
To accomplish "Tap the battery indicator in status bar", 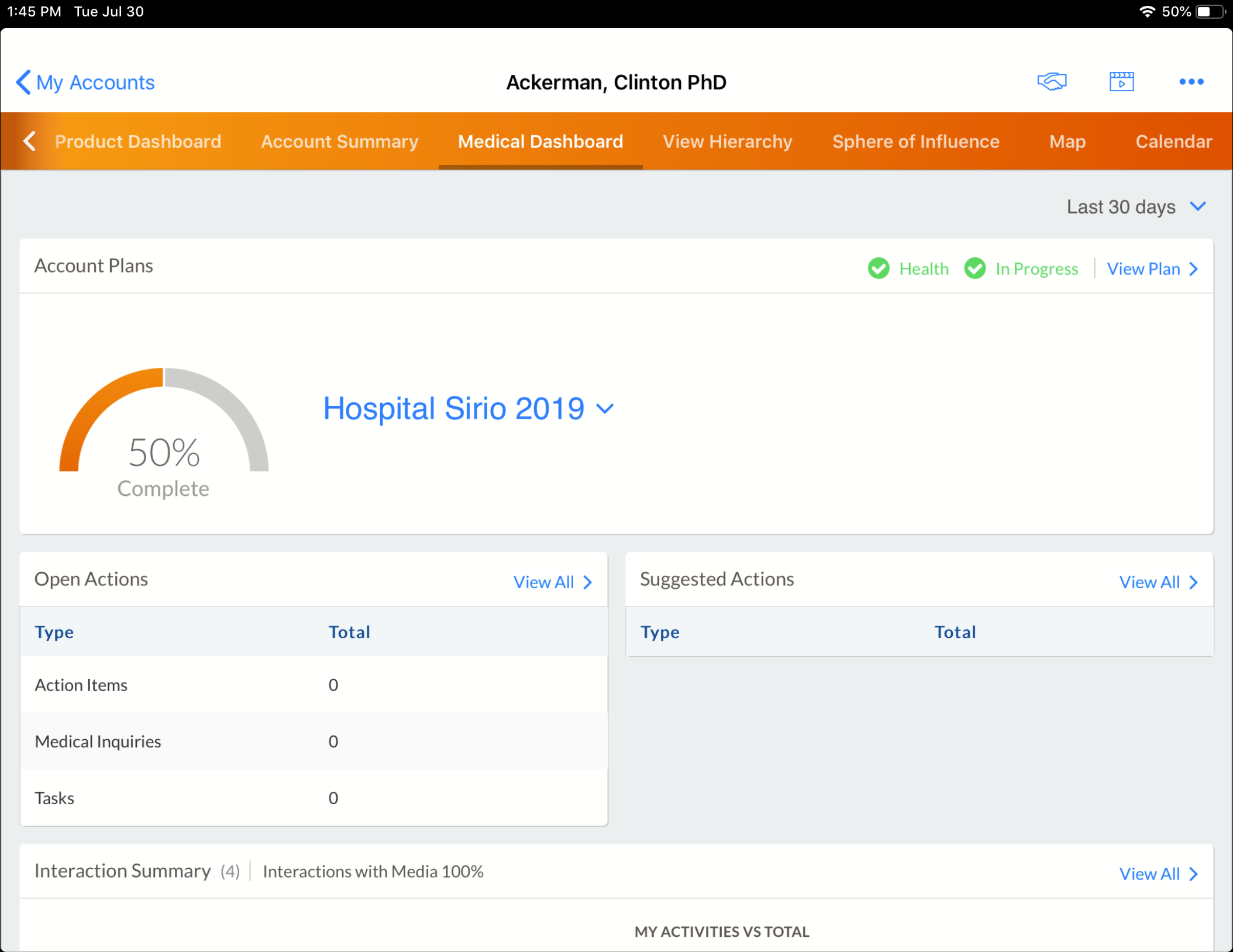I will [1210, 12].
